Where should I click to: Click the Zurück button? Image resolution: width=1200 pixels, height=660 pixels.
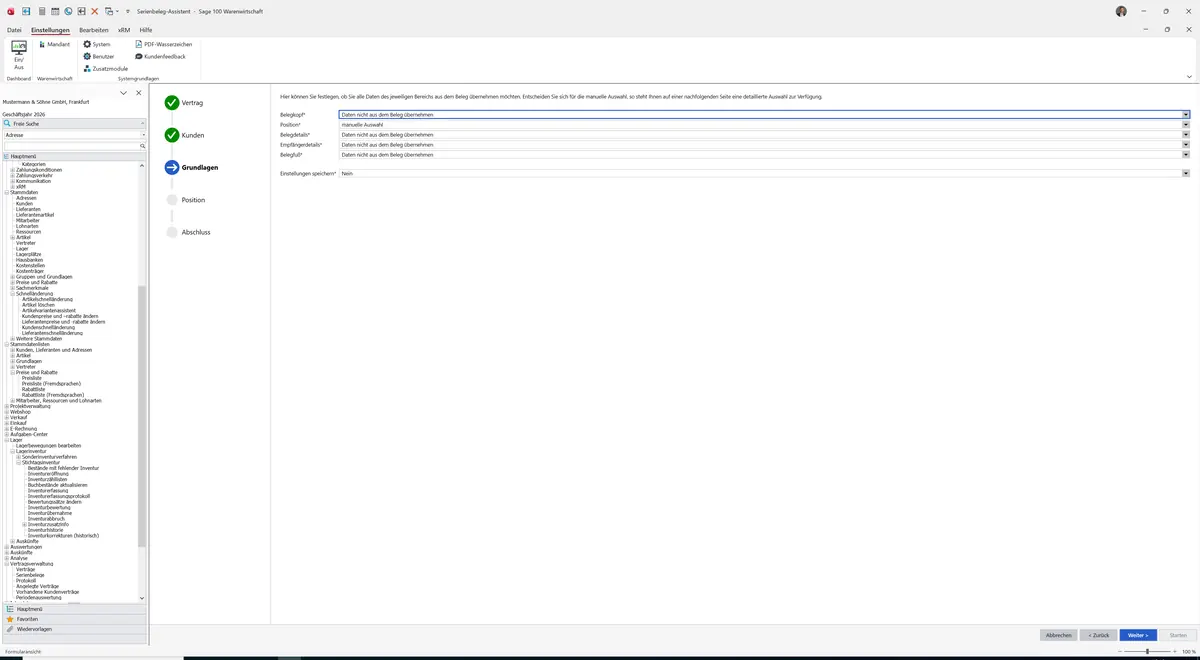pyautogui.click(x=1098, y=635)
